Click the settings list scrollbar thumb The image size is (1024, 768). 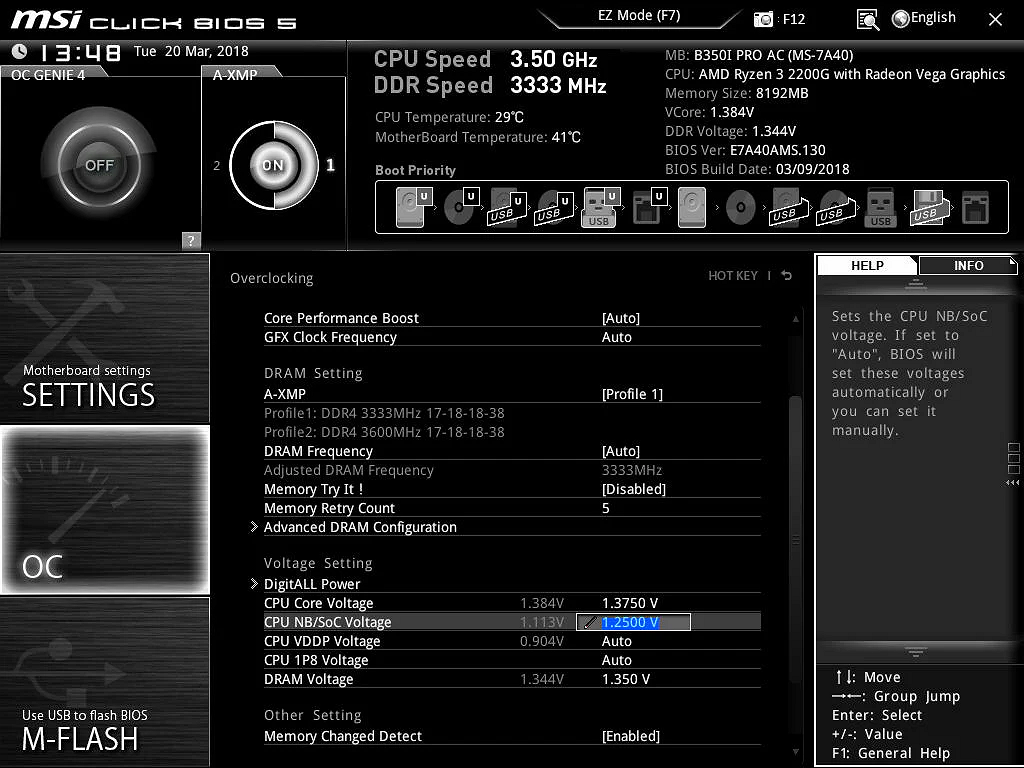point(795,541)
